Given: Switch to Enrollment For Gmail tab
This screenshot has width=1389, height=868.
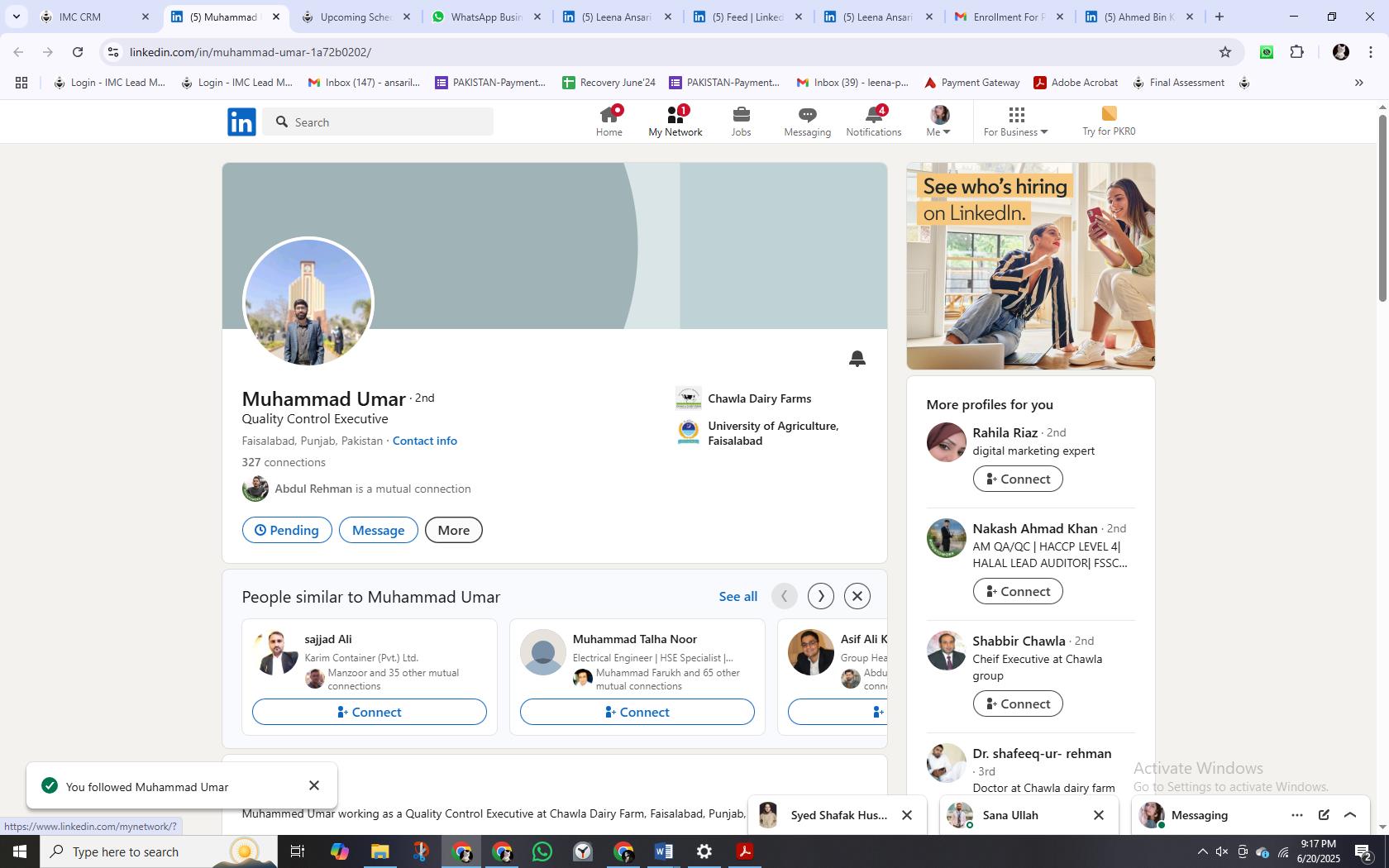Looking at the screenshot, I should point(1010,17).
